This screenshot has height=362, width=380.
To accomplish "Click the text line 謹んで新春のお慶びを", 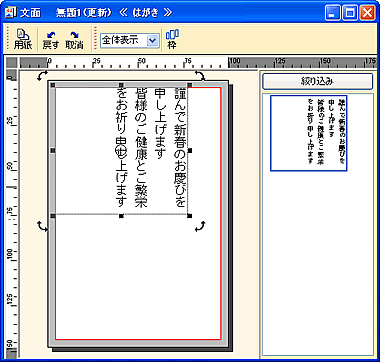I will [x=180, y=148].
